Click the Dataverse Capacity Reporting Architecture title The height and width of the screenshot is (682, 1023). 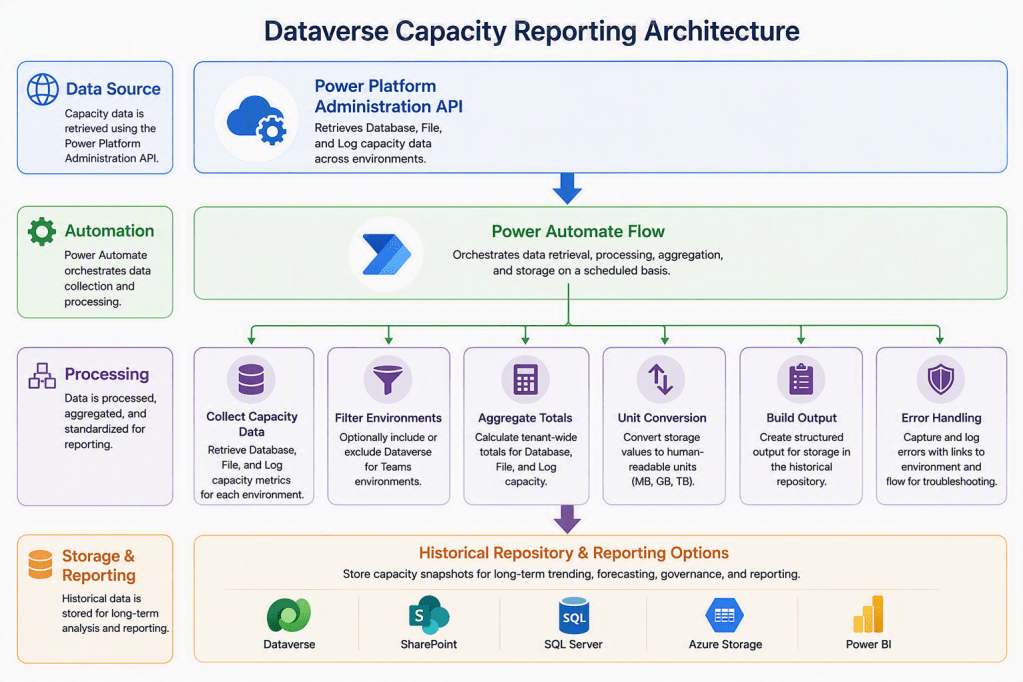click(532, 31)
